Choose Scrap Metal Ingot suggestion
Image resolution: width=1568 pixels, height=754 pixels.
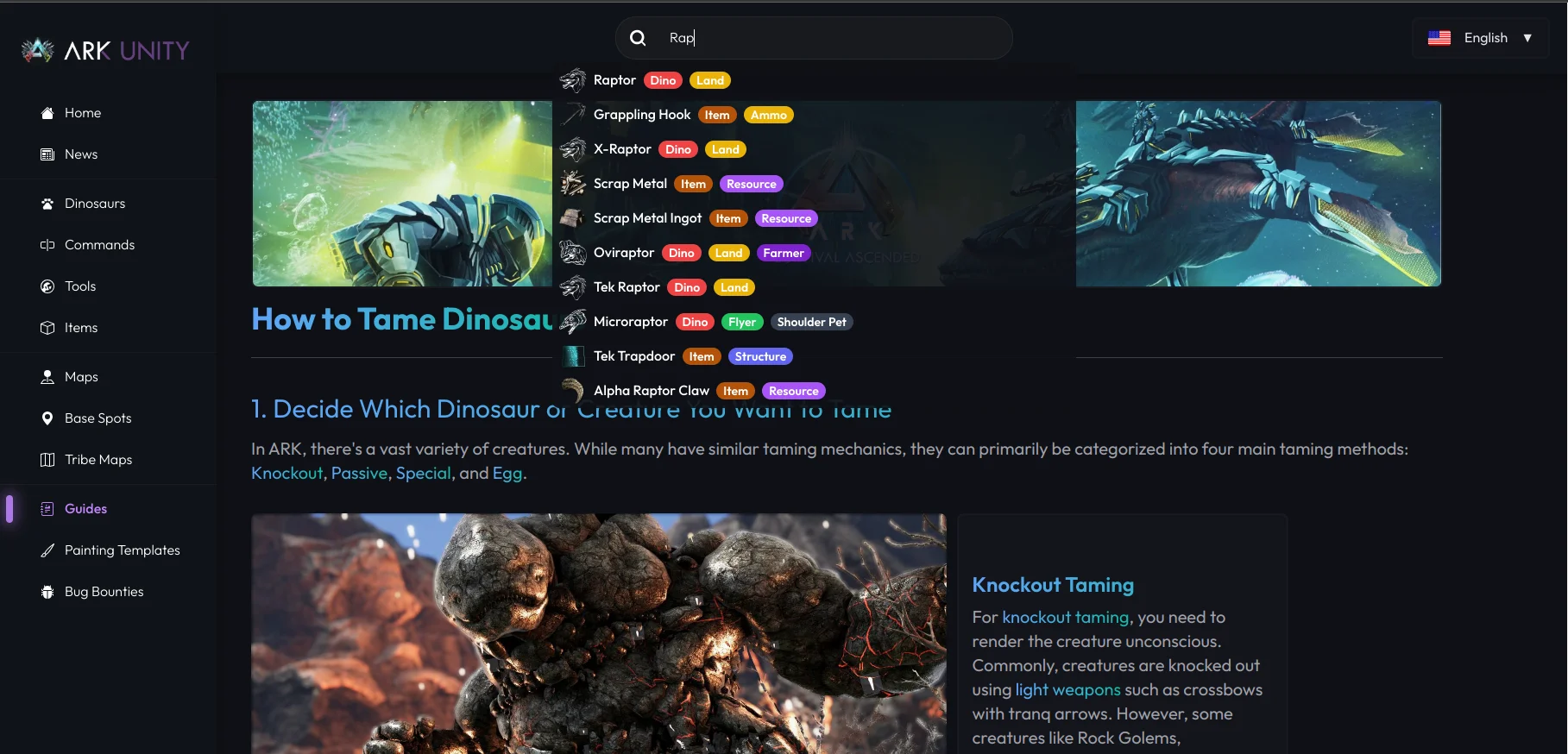[647, 218]
